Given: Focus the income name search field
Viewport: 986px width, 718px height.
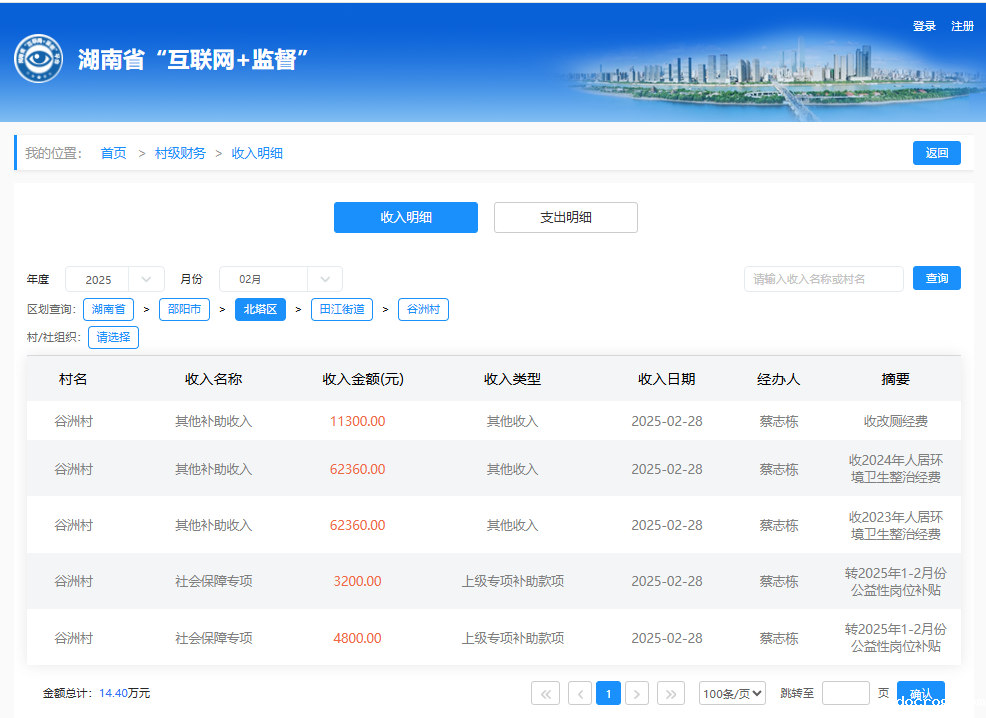Looking at the screenshot, I should (823, 279).
